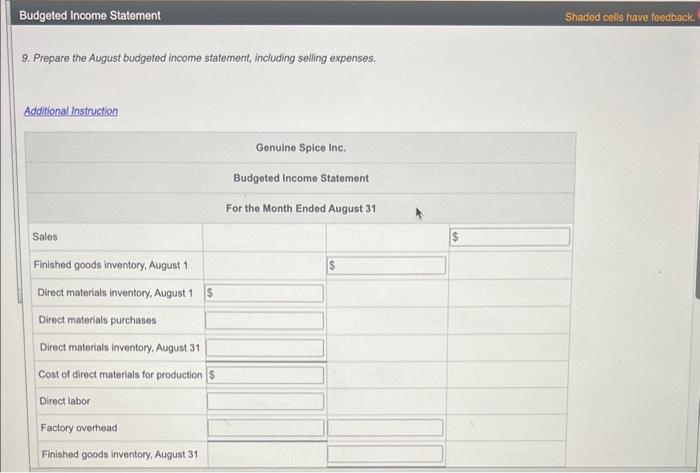
Task: Click 'For the Month Ended August 31' heading
Action: pyautogui.click(x=301, y=208)
